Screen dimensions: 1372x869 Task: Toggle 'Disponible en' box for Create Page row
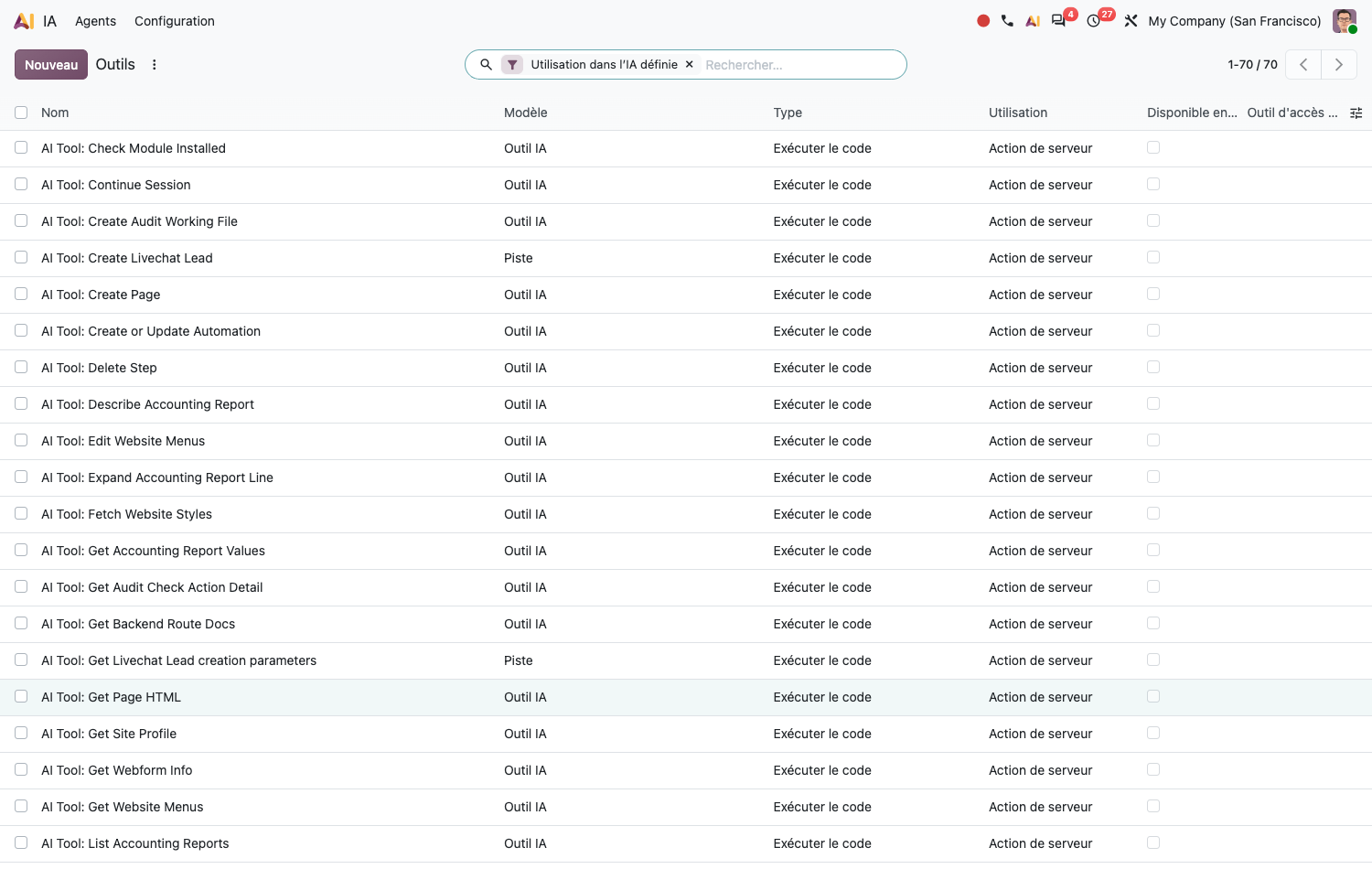1153,294
